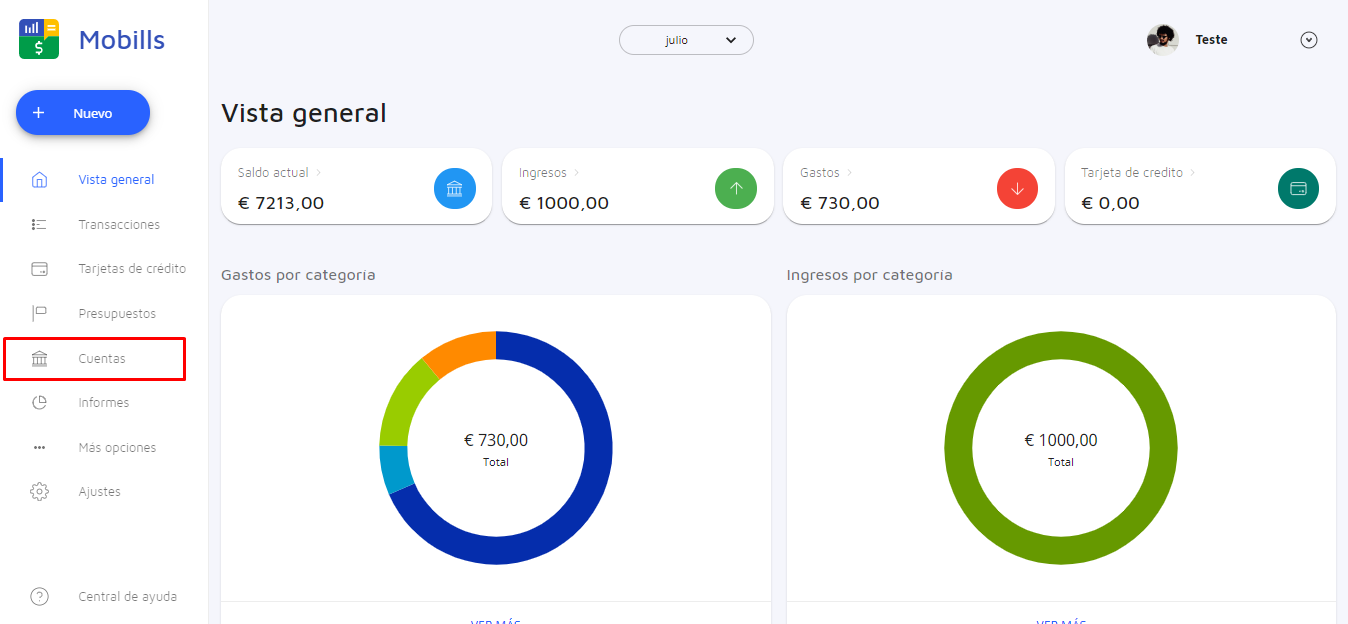Click the Ajustes gear icon in sidebar

click(x=40, y=492)
